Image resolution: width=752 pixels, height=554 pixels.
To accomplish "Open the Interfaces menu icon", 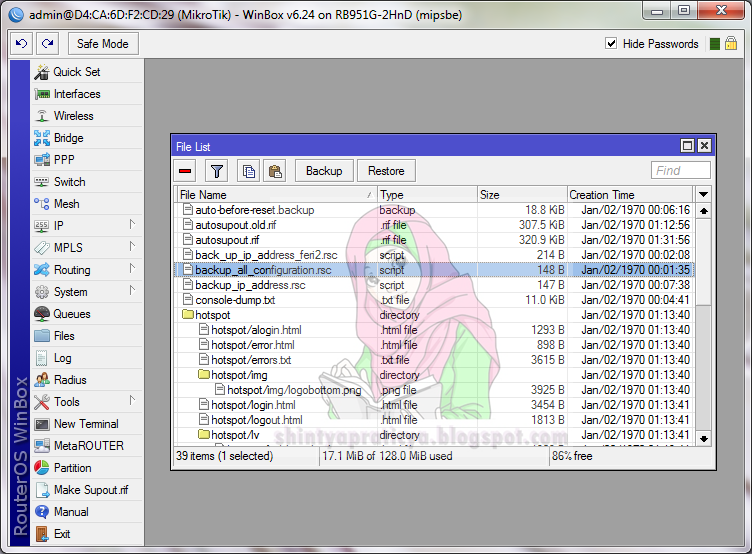I will click(x=42, y=94).
